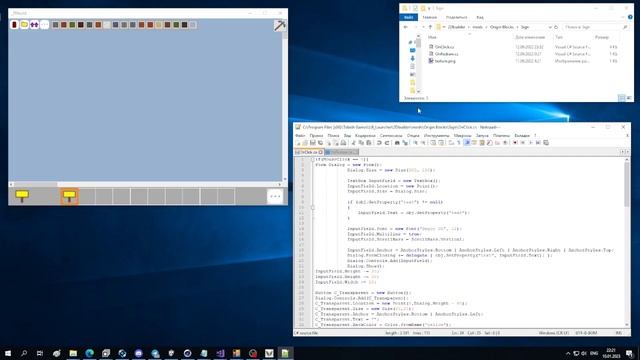Open the Windows Start menu

coord(8,353)
